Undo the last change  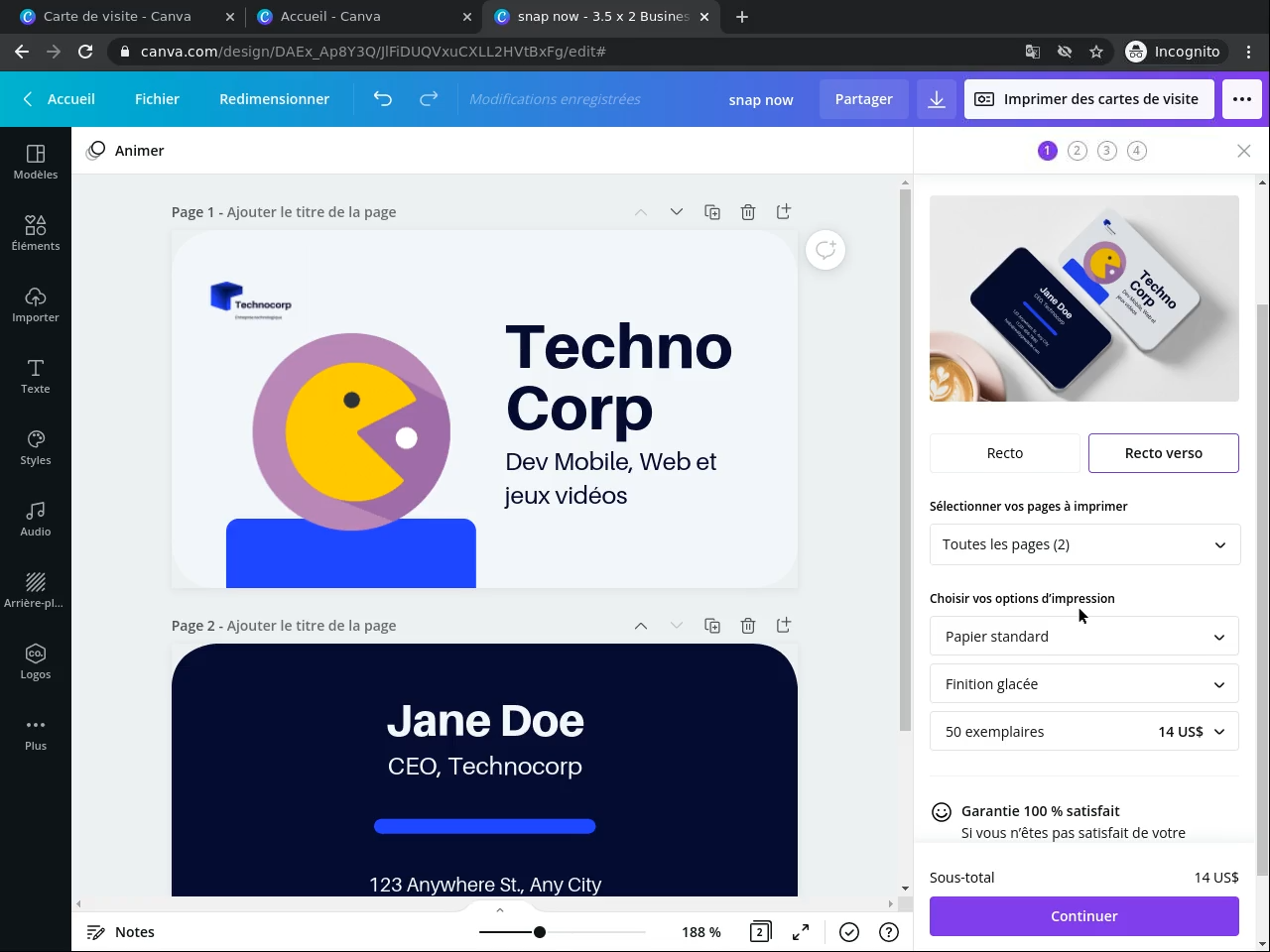383,99
